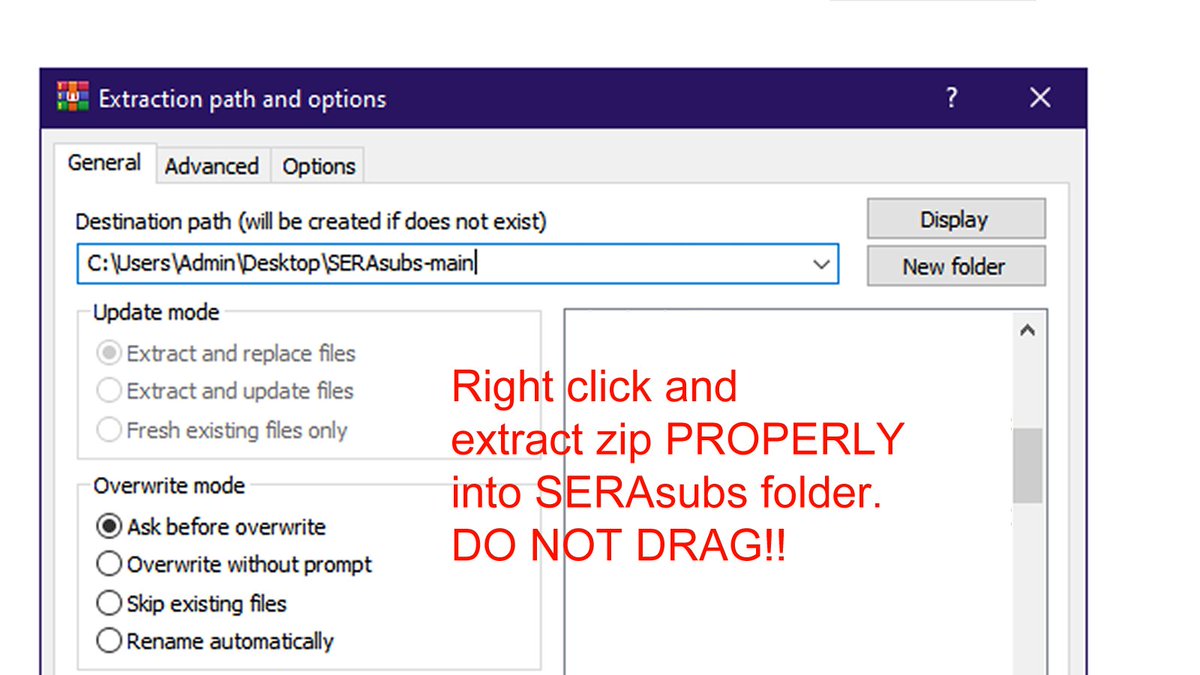Click the WinRAR icon in the title bar
The image size is (1200, 675).
click(72, 98)
